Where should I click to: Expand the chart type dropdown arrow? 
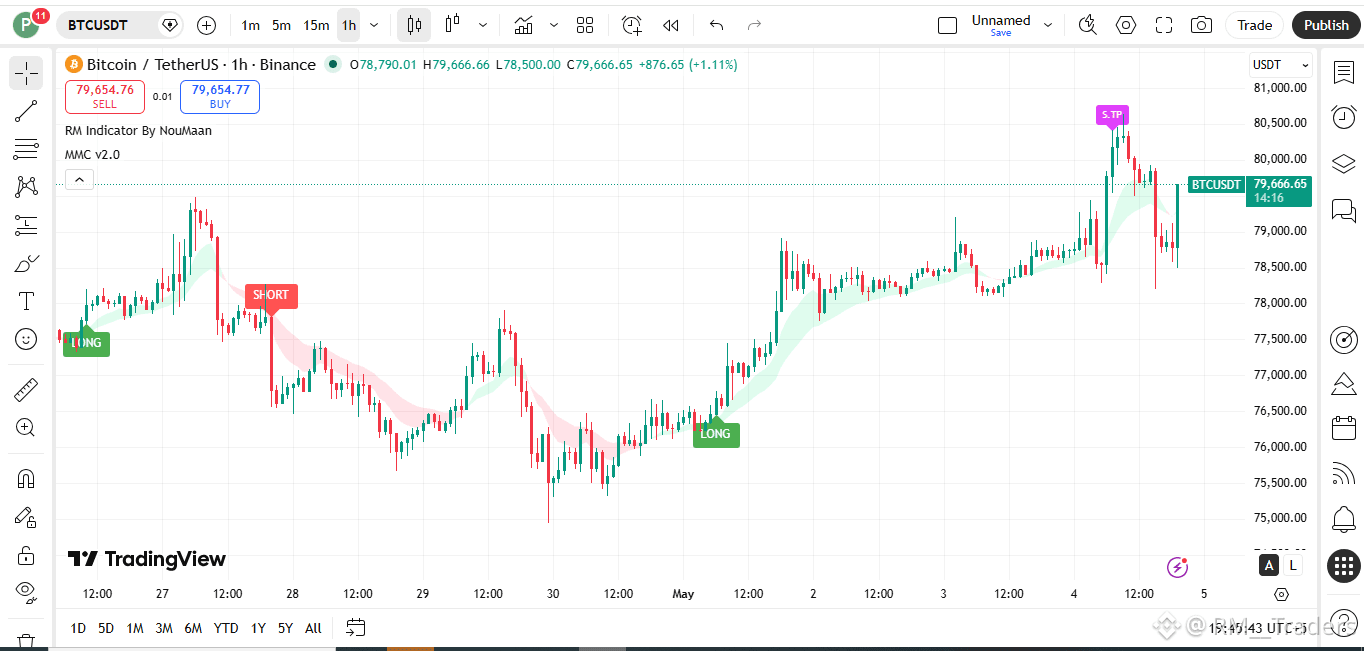[x=483, y=25]
